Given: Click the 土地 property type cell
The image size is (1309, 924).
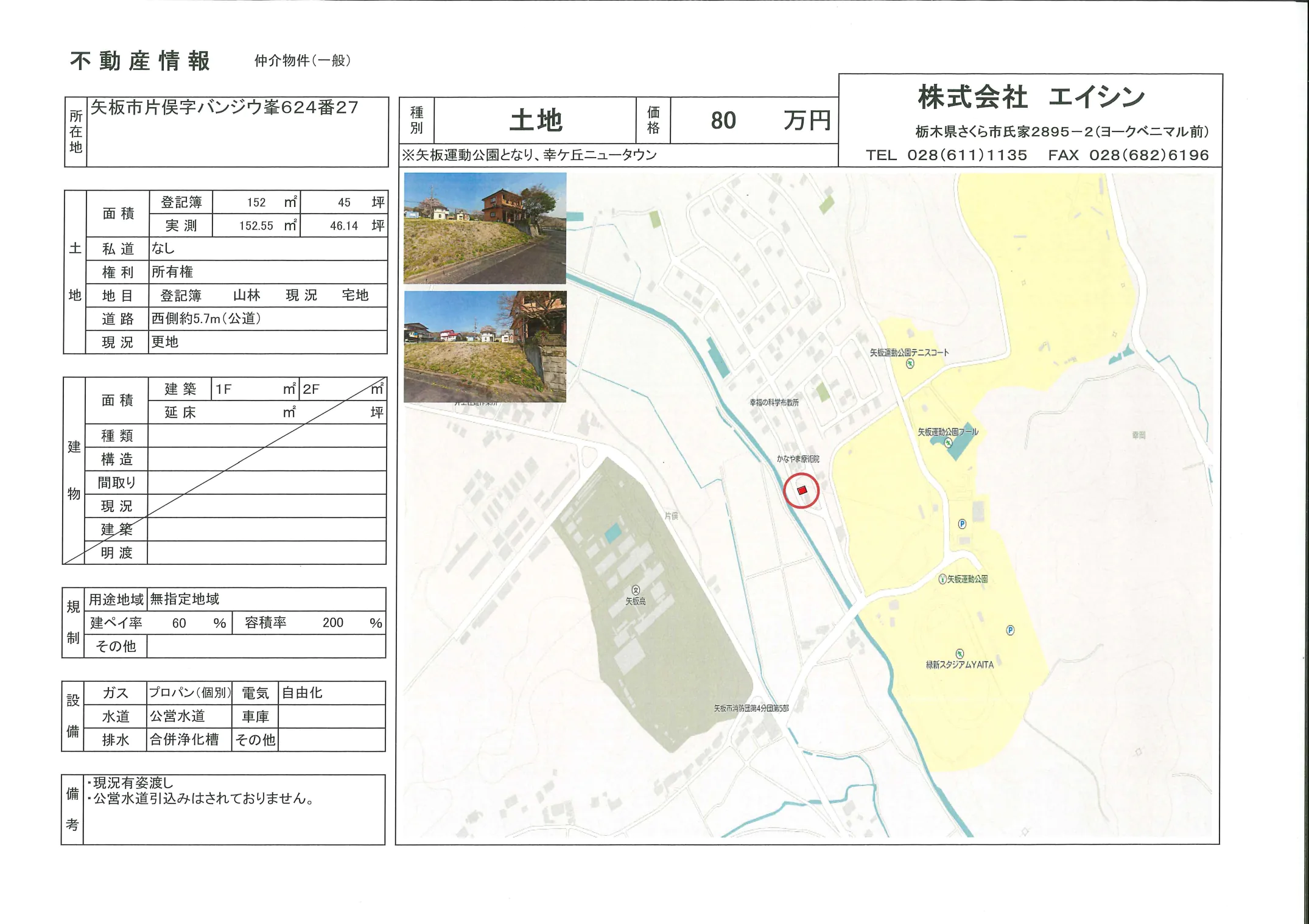Looking at the screenshot, I should 535,121.
